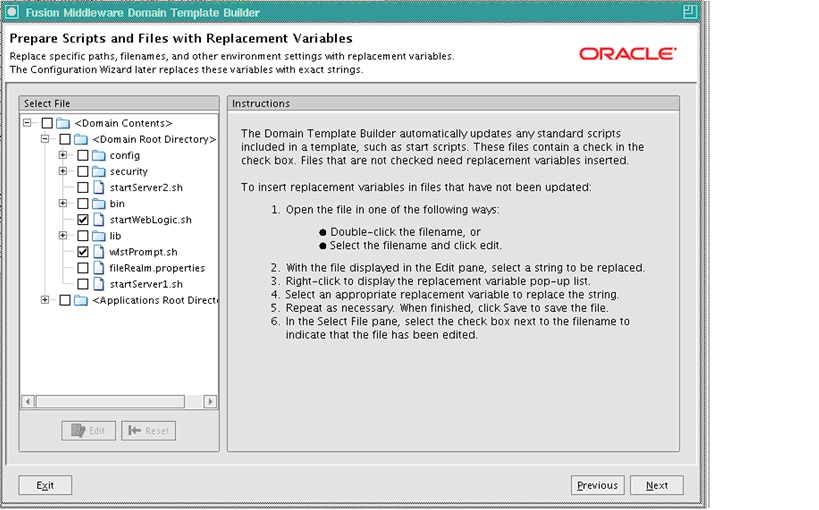Viewport: 819px width, 510px height.
Task: Click the fileRealm.properties file icon
Action: [99, 268]
